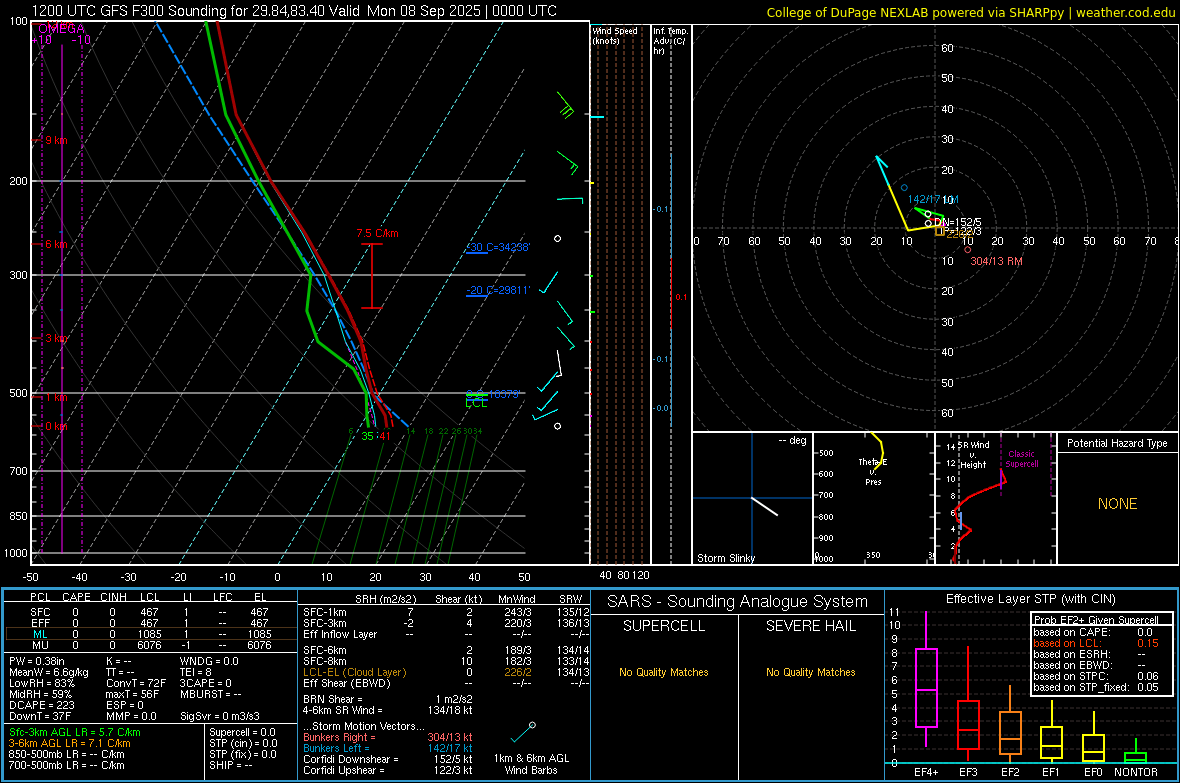Click the MidRH = 59% value
This screenshot has height=783, width=1180.
[x=41, y=694]
